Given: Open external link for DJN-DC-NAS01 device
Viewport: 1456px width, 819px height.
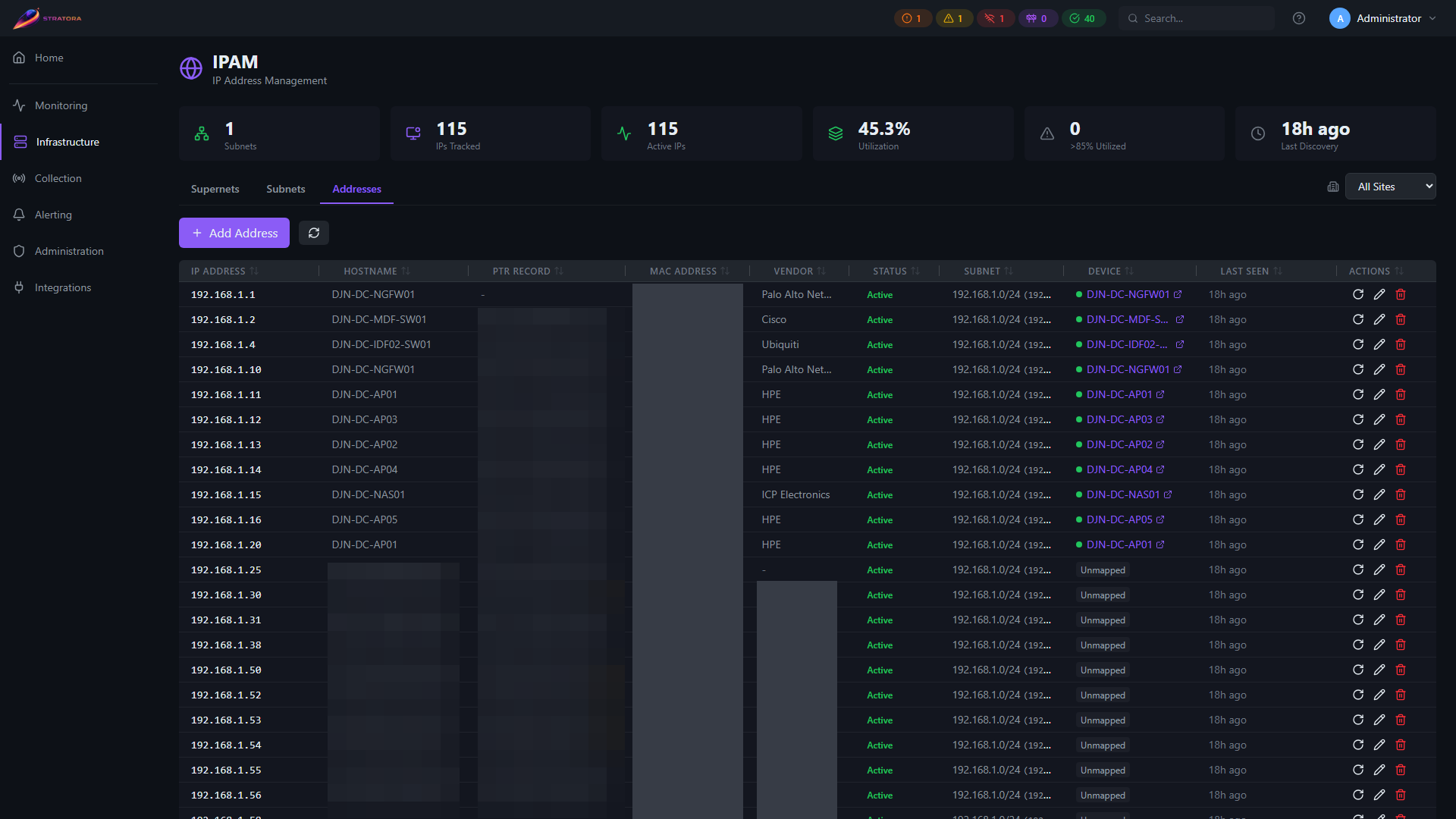Looking at the screenshot, I should pyautogui.click(x=1168, y=494).
